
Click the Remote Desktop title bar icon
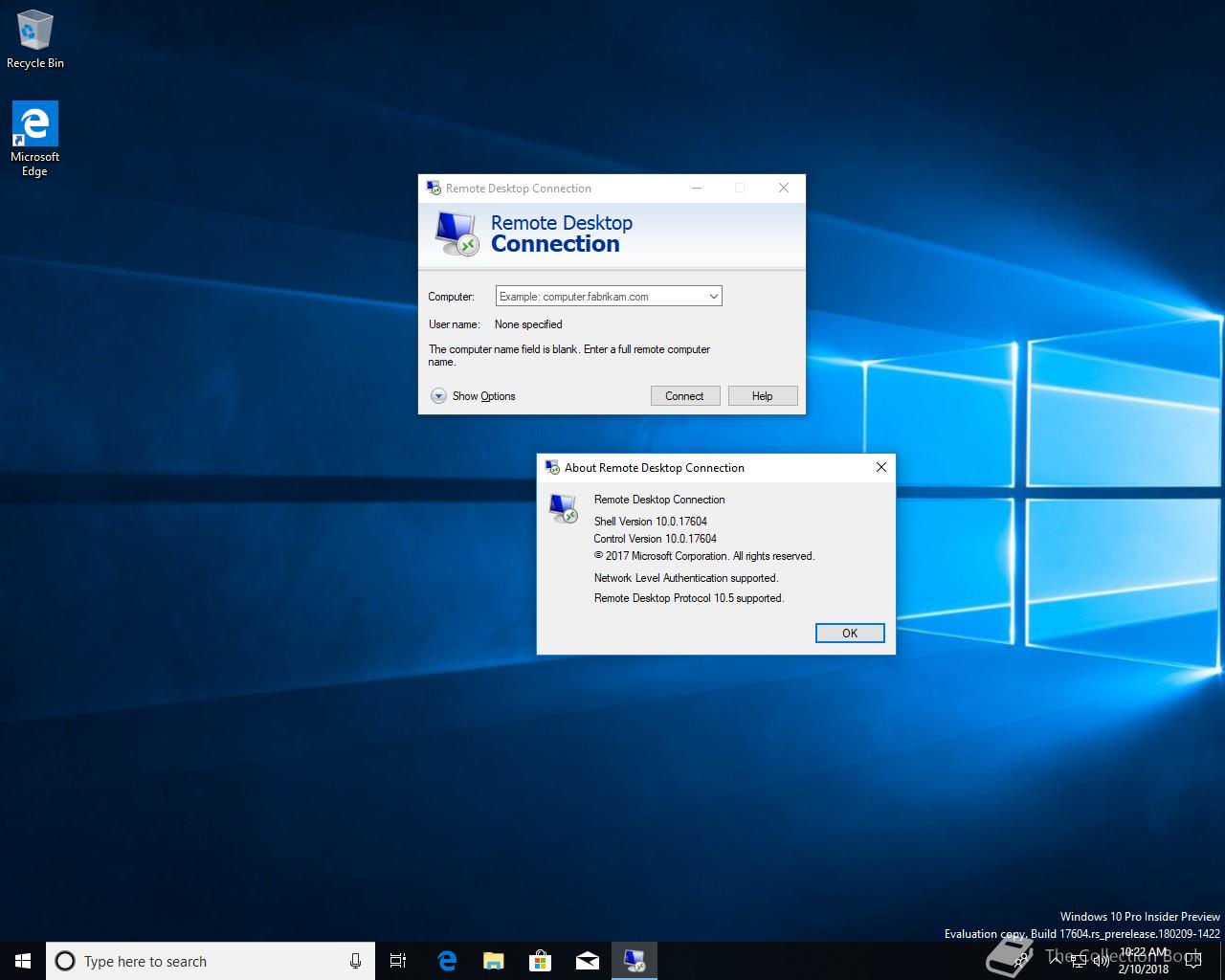(x=434, y=188)
